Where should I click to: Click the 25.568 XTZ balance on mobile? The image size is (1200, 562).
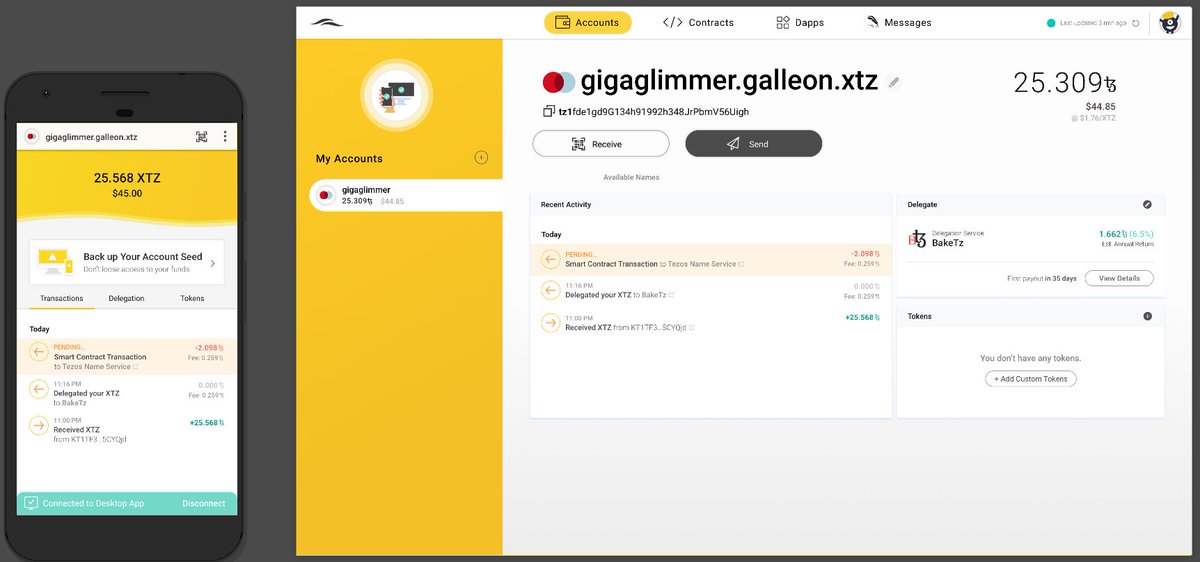pos(127,178)
